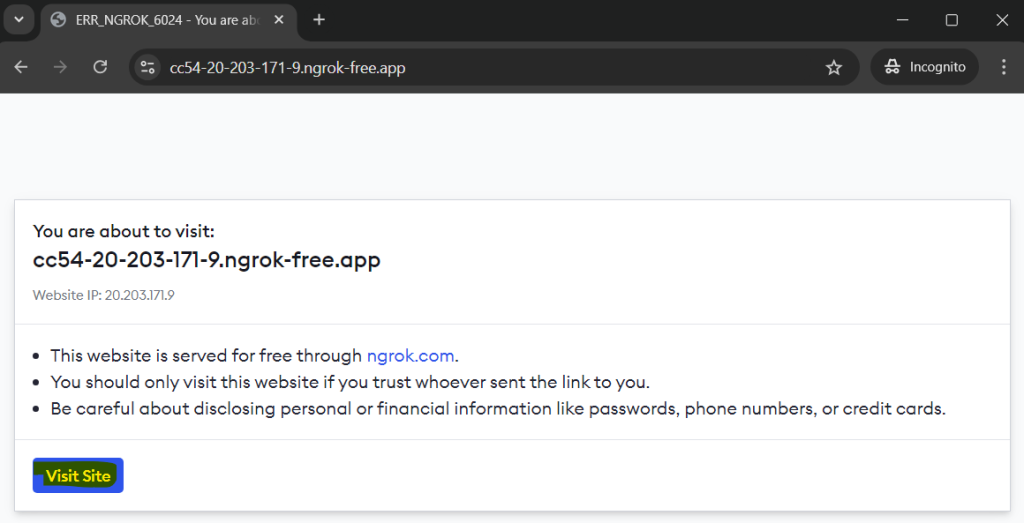Maximize the browser window

point(952,20)
